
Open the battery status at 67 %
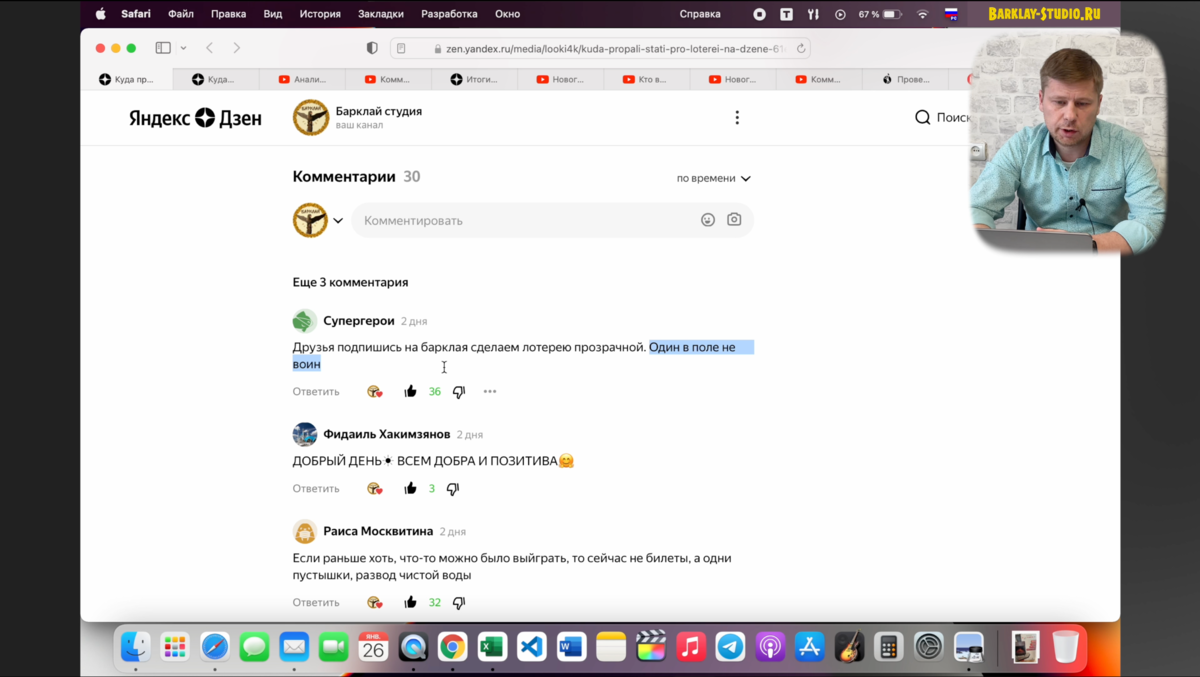pos(880,14)
